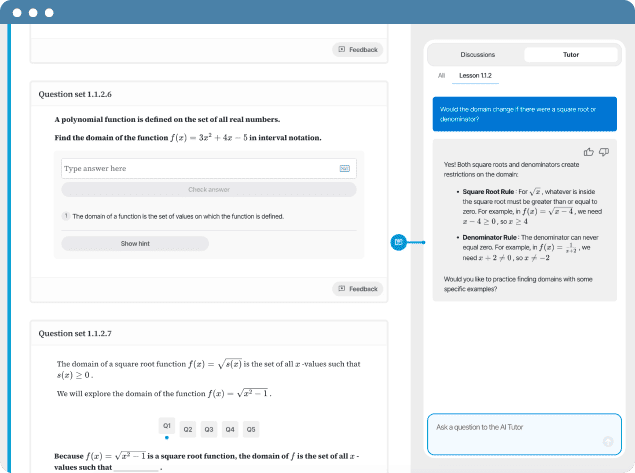This screenshot has height=473, width=635.
Task: Show the All conversations filter
Action: [x=441, y=76]
